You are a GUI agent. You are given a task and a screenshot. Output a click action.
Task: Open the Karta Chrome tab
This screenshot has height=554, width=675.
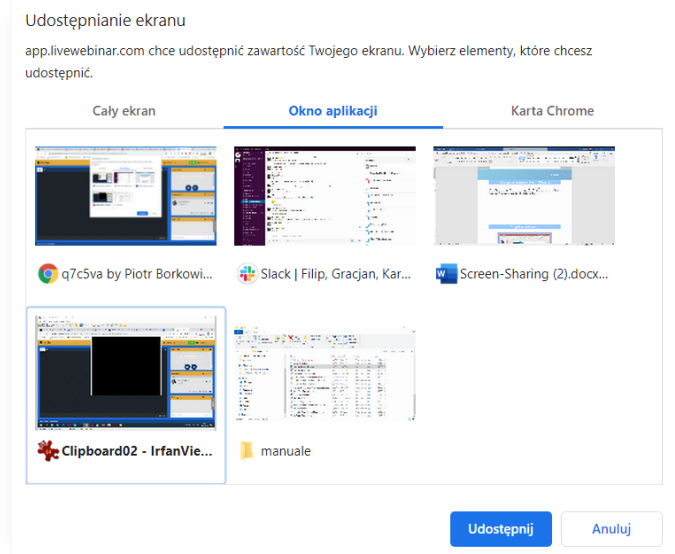tap(552, 111)
